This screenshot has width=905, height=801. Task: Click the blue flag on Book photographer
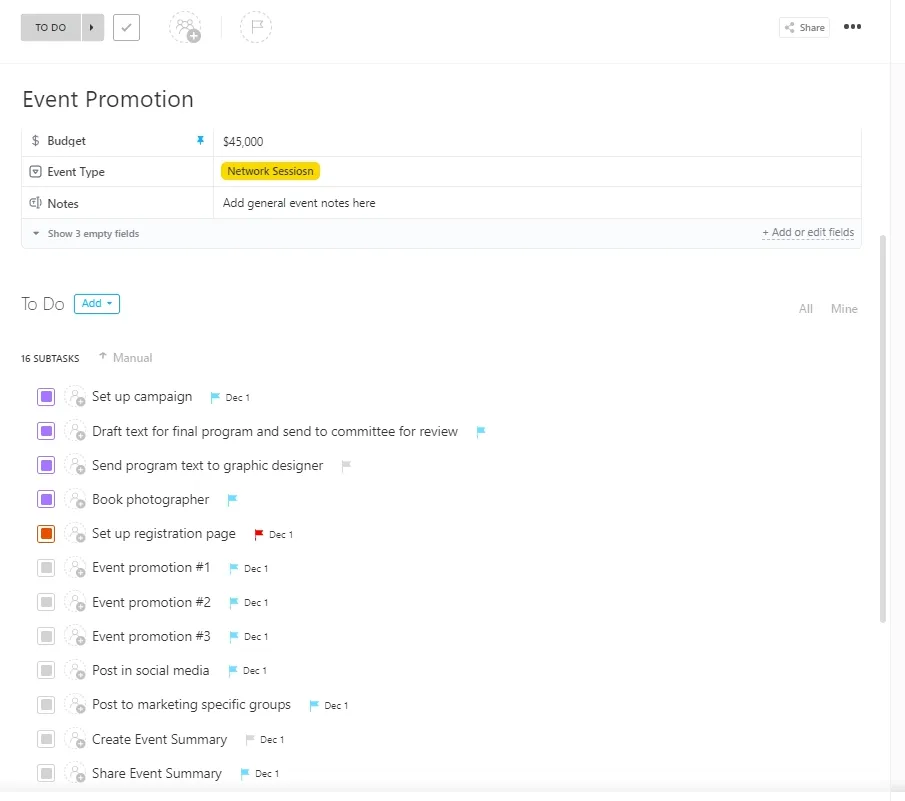click(x=232, y=499)
